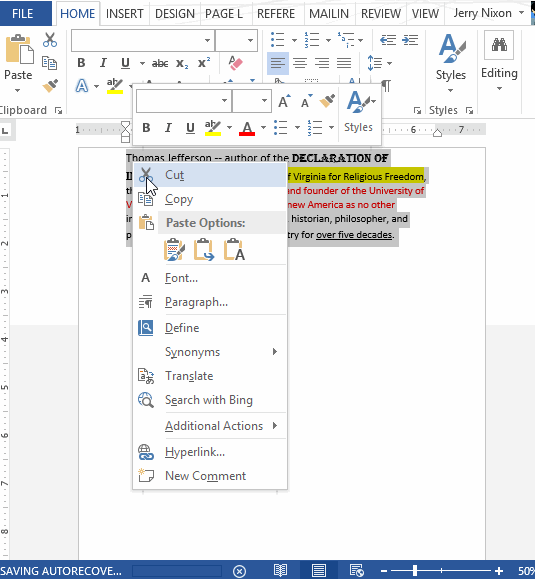Choose Cut from the context menu

[x=210, y=175]
